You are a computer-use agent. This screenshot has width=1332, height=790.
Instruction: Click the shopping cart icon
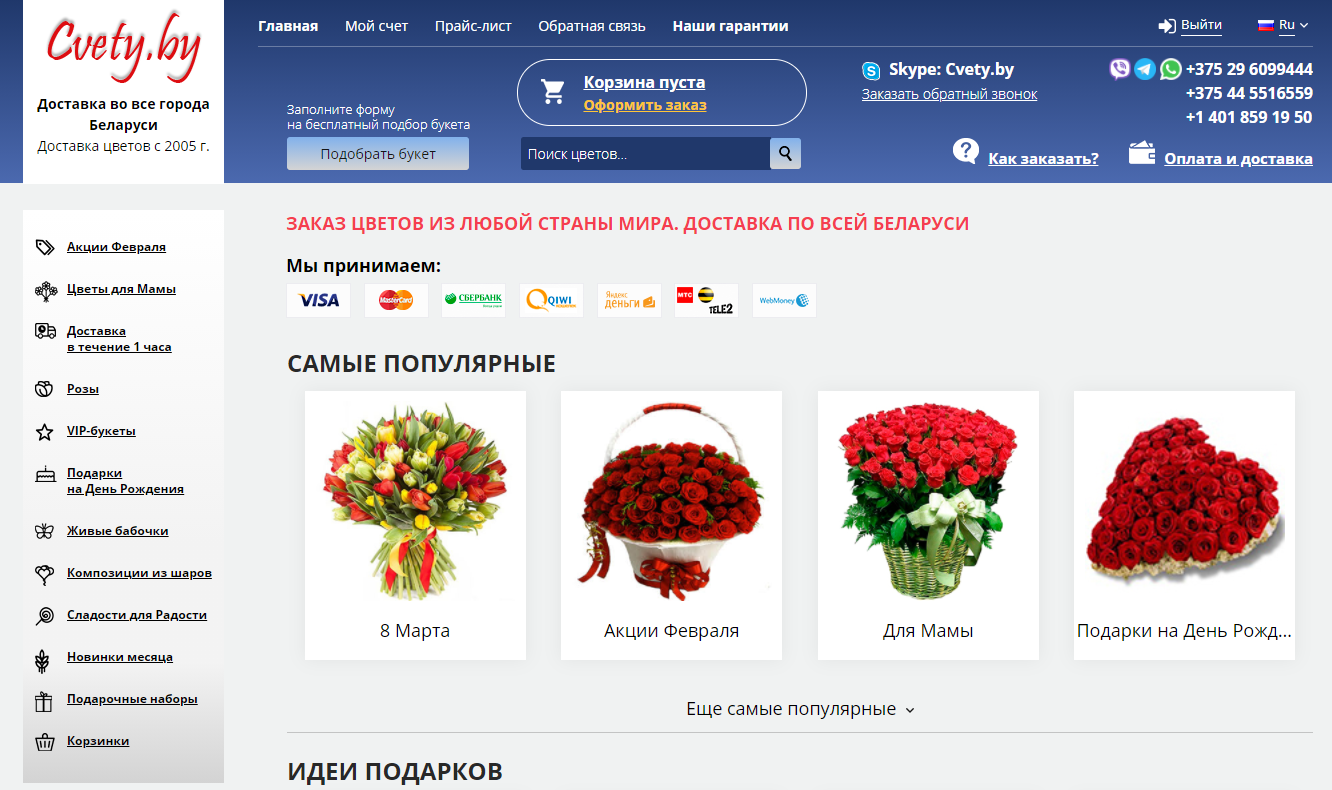(553, 92)
